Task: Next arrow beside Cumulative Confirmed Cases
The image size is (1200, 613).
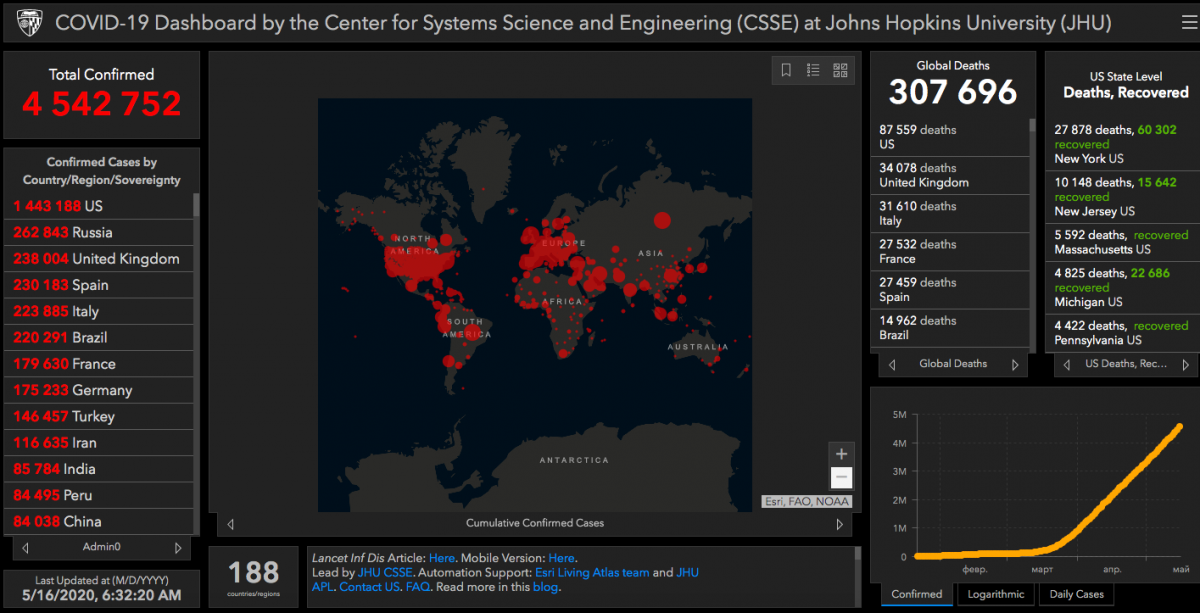Action: (x=840, y=523)
